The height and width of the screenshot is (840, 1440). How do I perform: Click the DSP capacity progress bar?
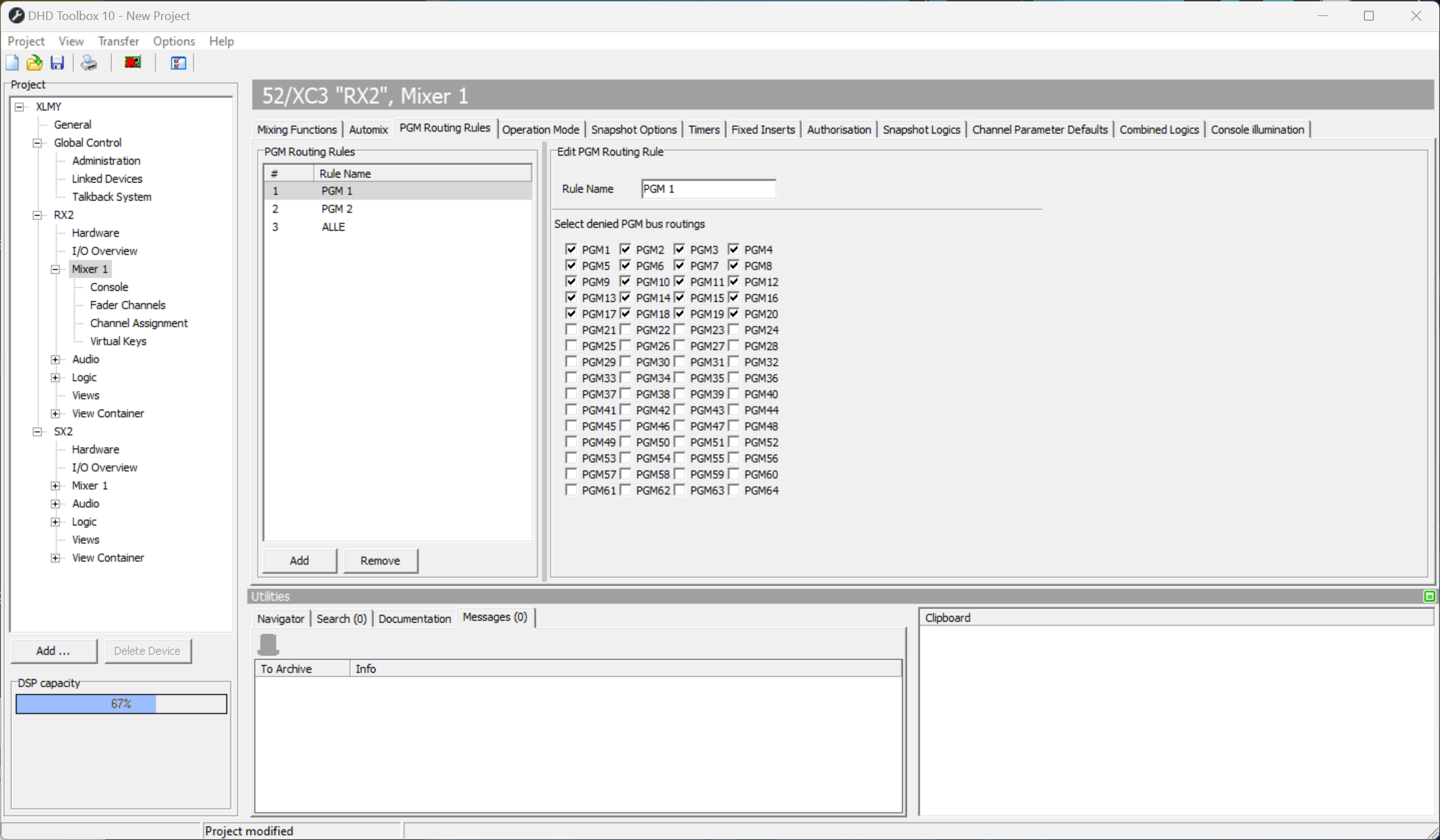click(121, 704)
